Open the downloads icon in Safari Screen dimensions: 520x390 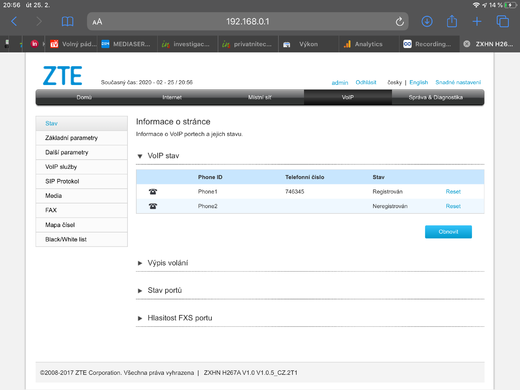click(x=427, y=22)
